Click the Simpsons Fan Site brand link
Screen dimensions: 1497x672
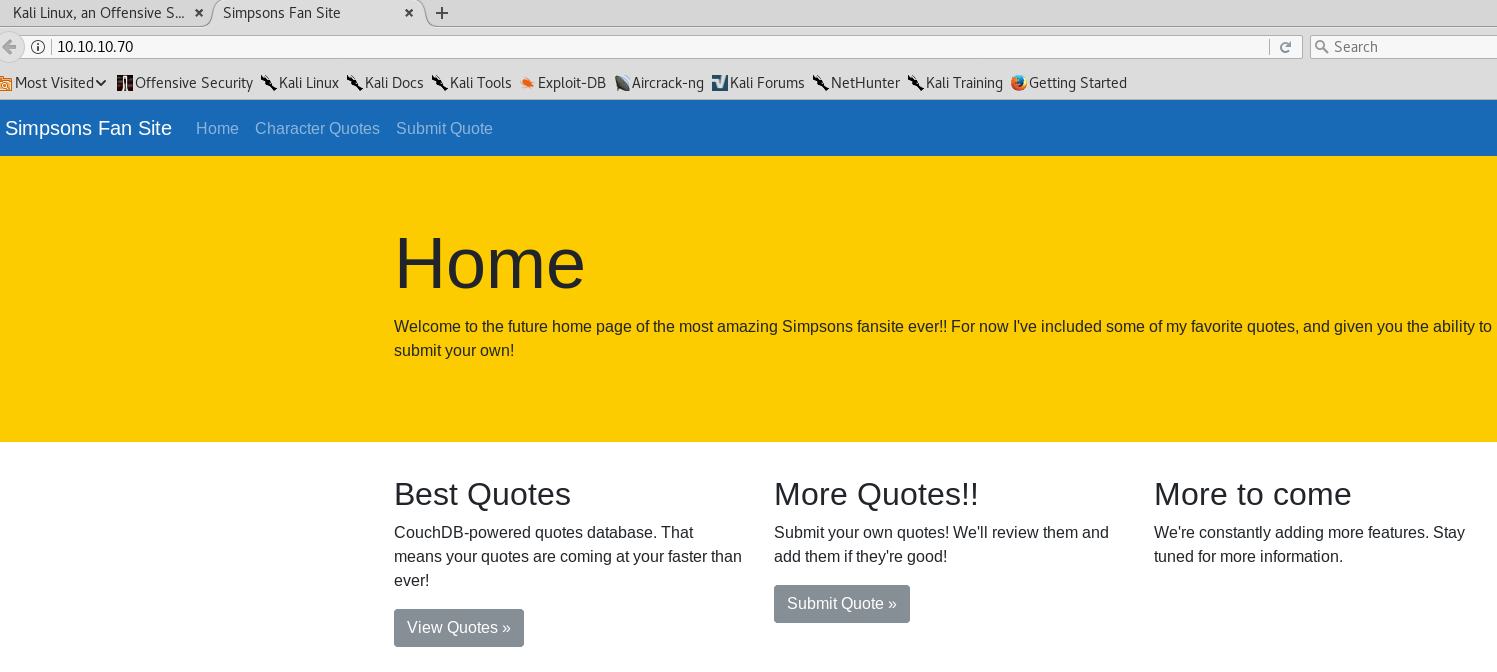click(x=88, y=128)
